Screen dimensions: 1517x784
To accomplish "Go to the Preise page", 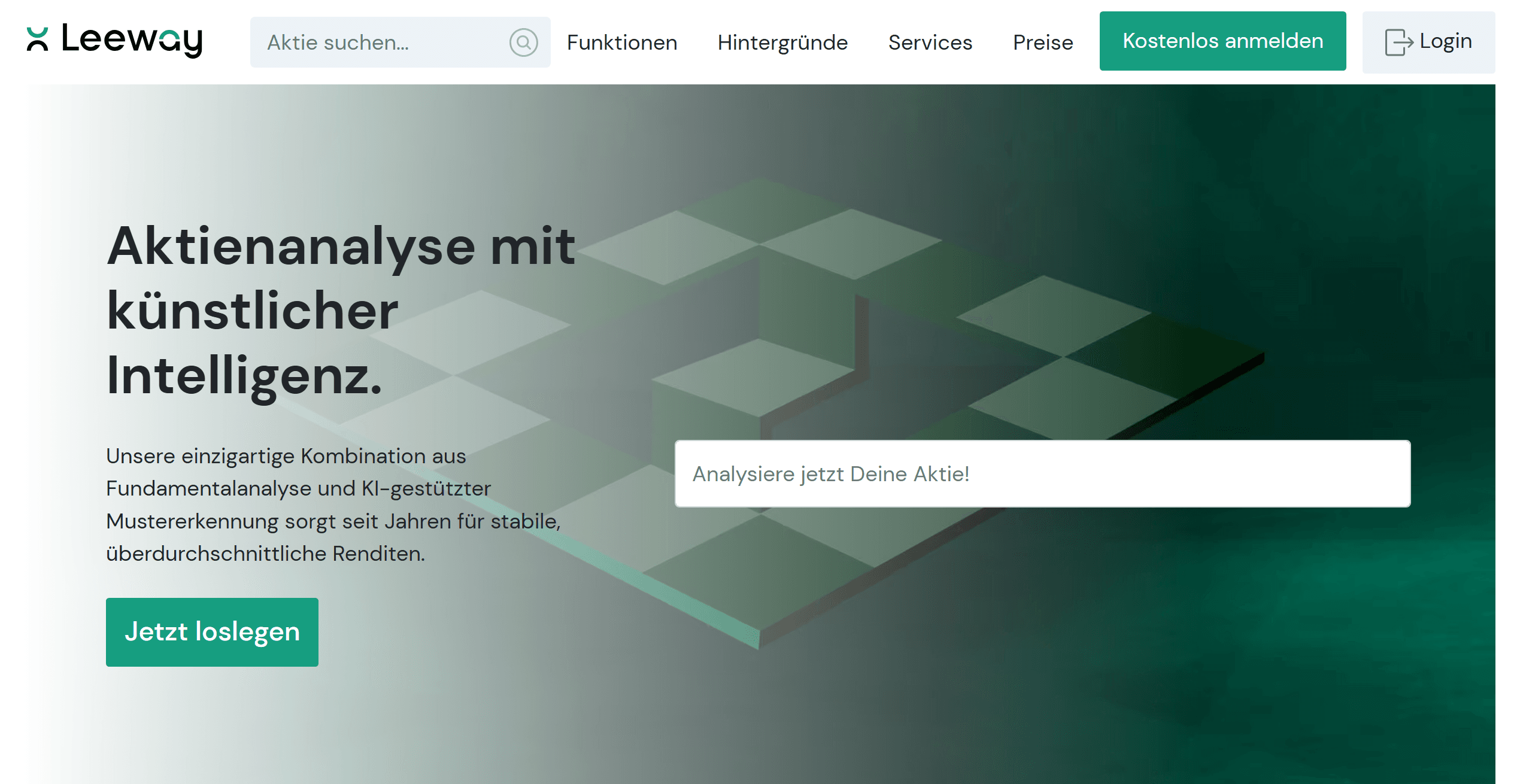I will point(1042,42).
